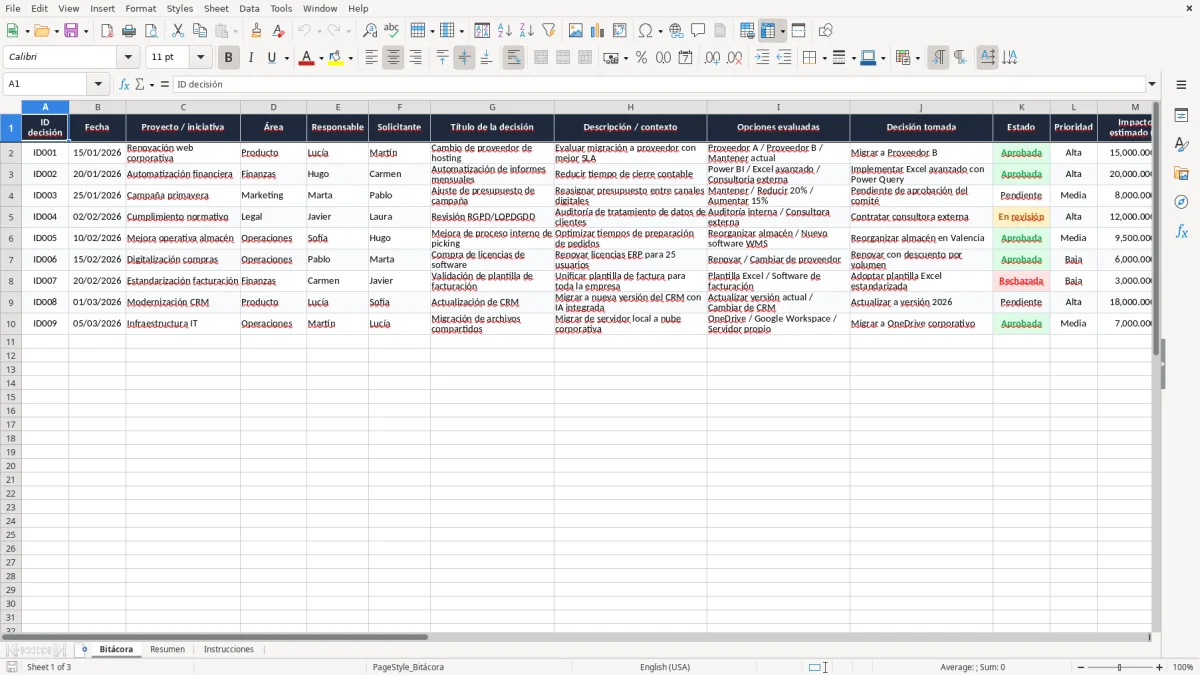1200x675 pixels.
Task: Click the Print icon
Action: coord(129,31)
